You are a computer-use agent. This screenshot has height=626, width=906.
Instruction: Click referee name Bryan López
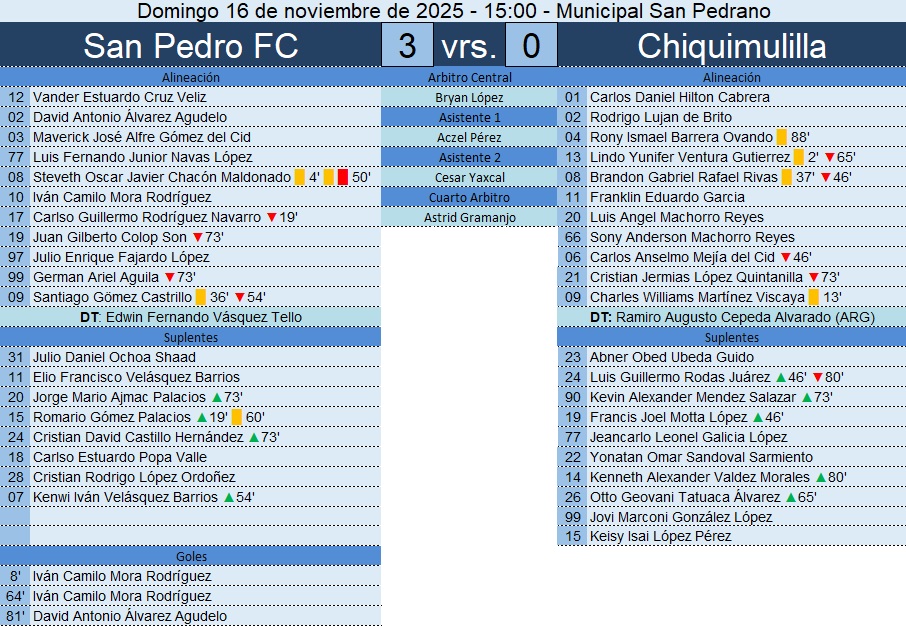pos(469,97)
